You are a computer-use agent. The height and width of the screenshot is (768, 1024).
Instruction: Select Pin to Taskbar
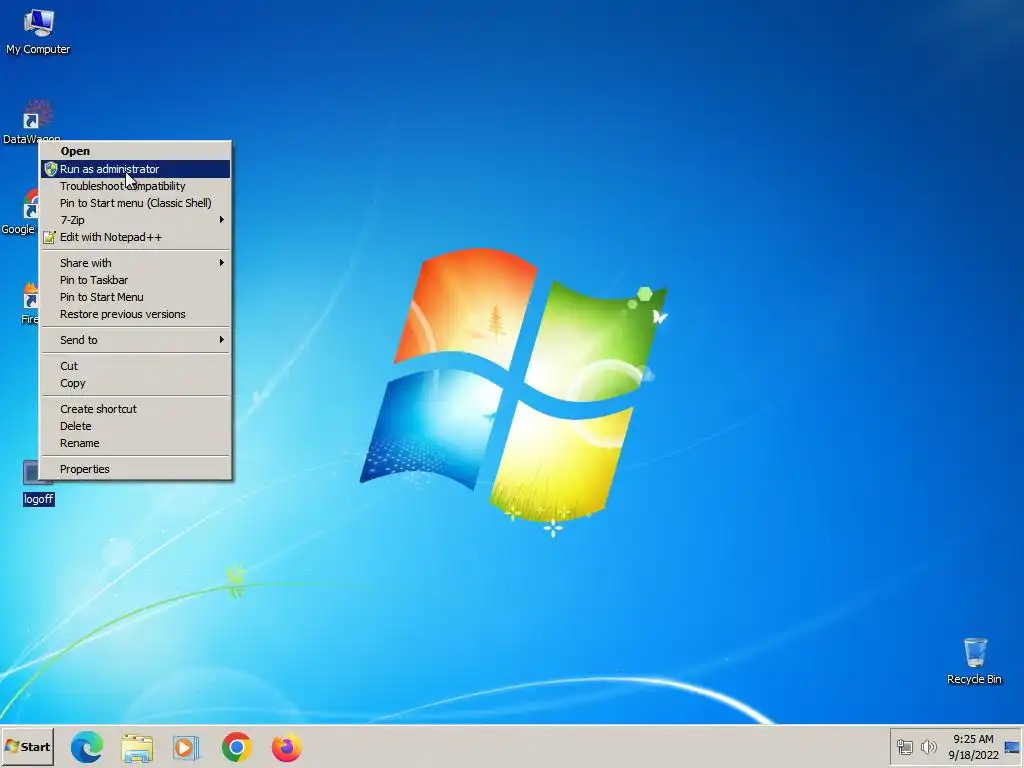tap(136, 280)
